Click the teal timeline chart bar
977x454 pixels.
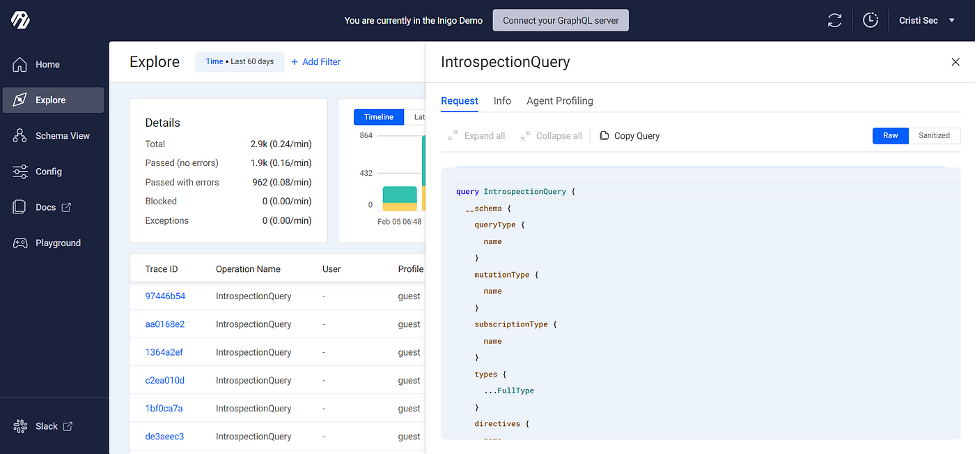click(x=399, y=194)
